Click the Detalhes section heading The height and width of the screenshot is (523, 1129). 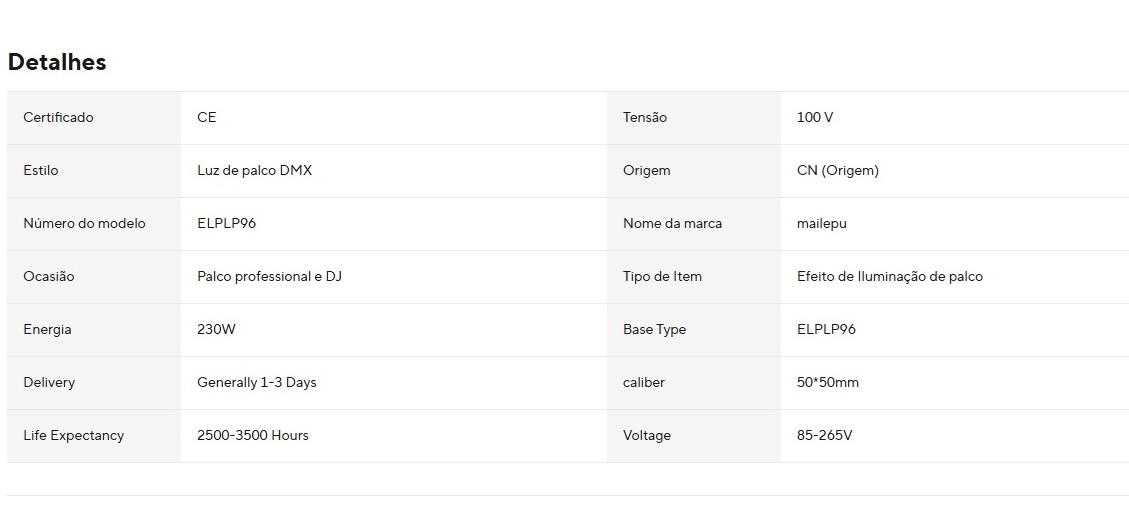tap(57, 62)
